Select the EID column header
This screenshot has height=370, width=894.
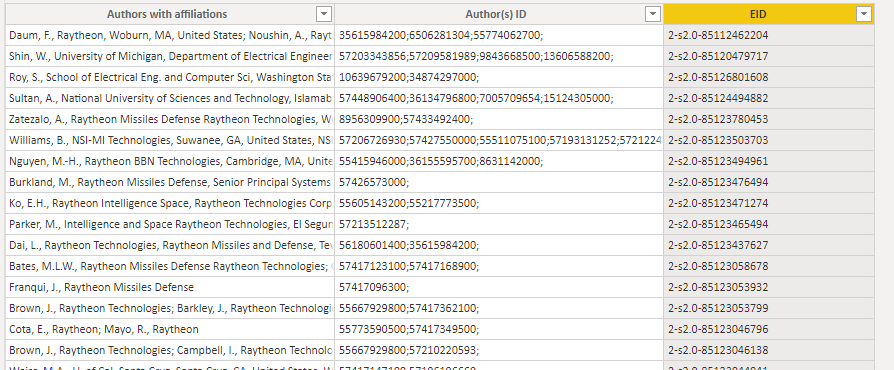(x=769, y=14)
